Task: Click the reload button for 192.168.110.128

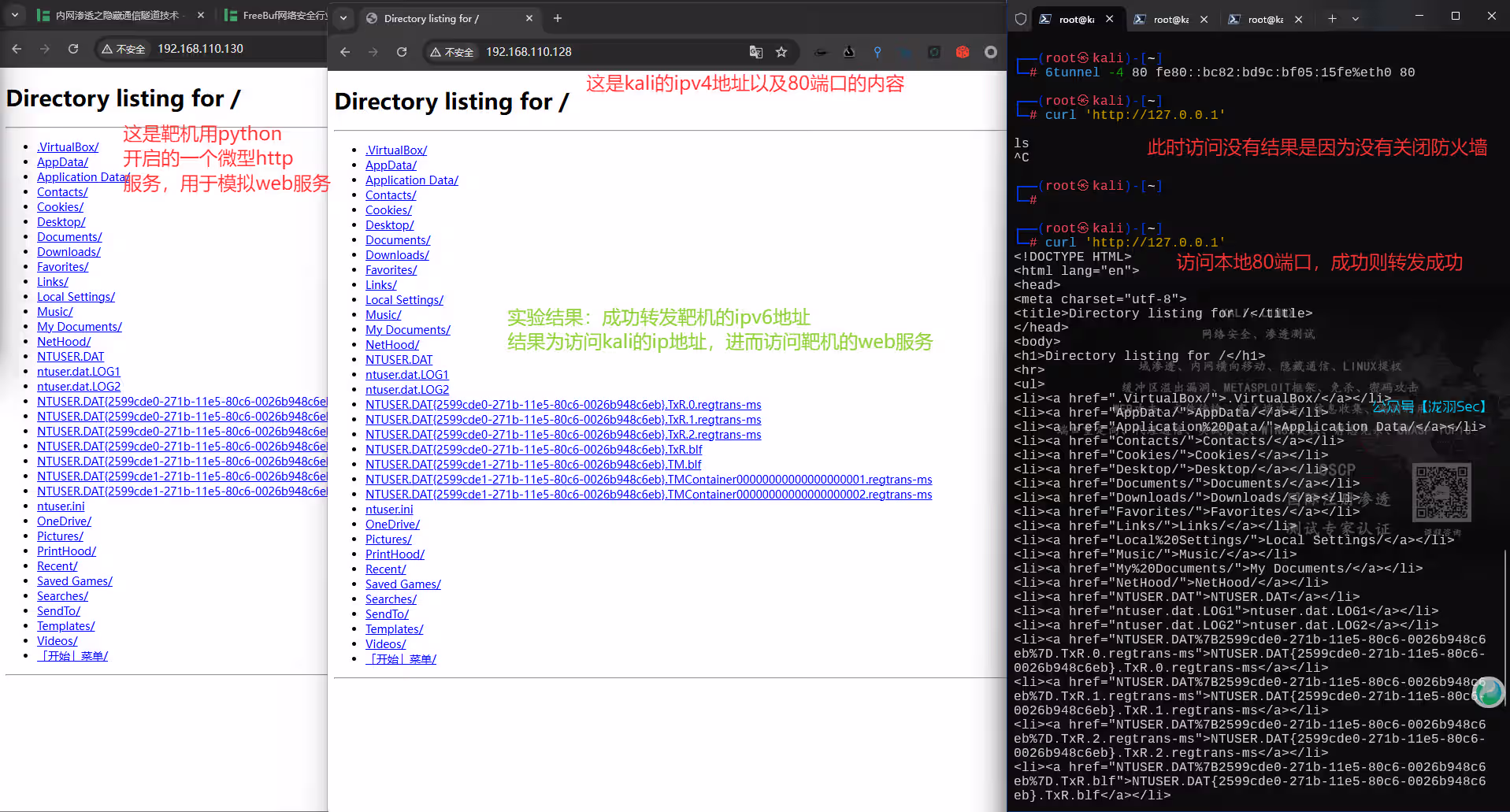Action: pos(402,52)
